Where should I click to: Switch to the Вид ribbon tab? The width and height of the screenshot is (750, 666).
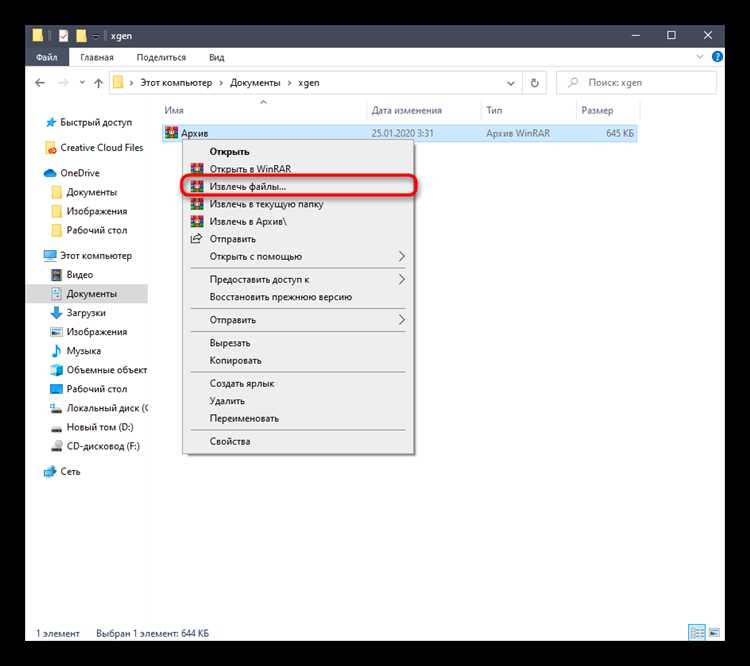pos(217,57)
